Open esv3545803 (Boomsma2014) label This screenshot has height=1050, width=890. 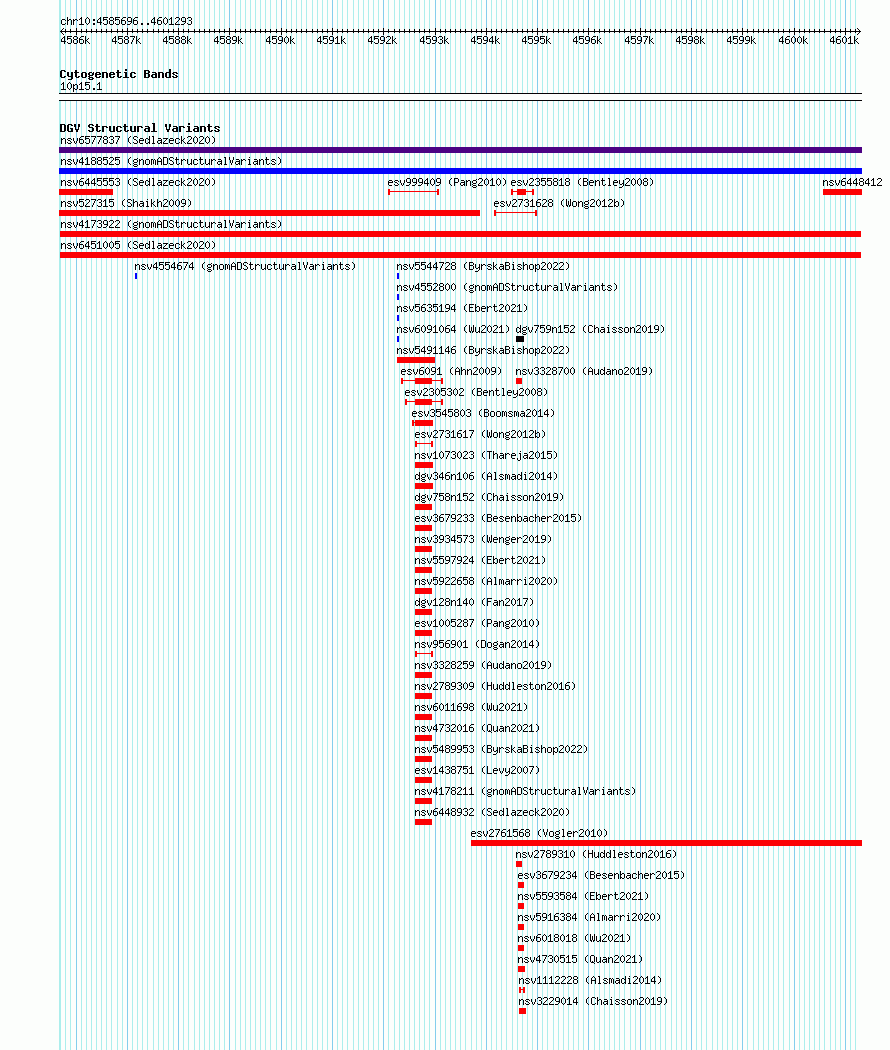pyautogui.click(x=483, y=413)
